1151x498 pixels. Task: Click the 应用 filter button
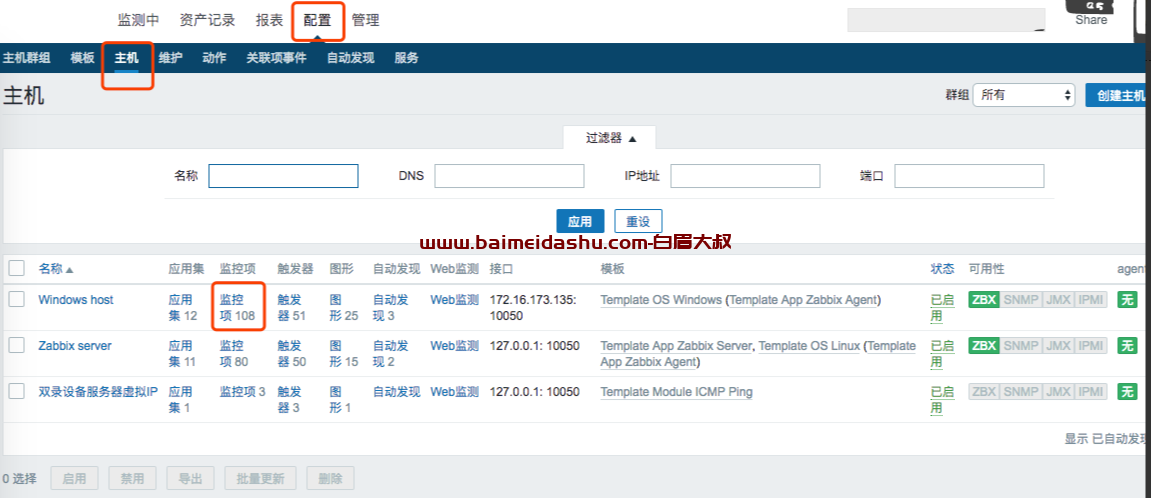tap(580, 221)
